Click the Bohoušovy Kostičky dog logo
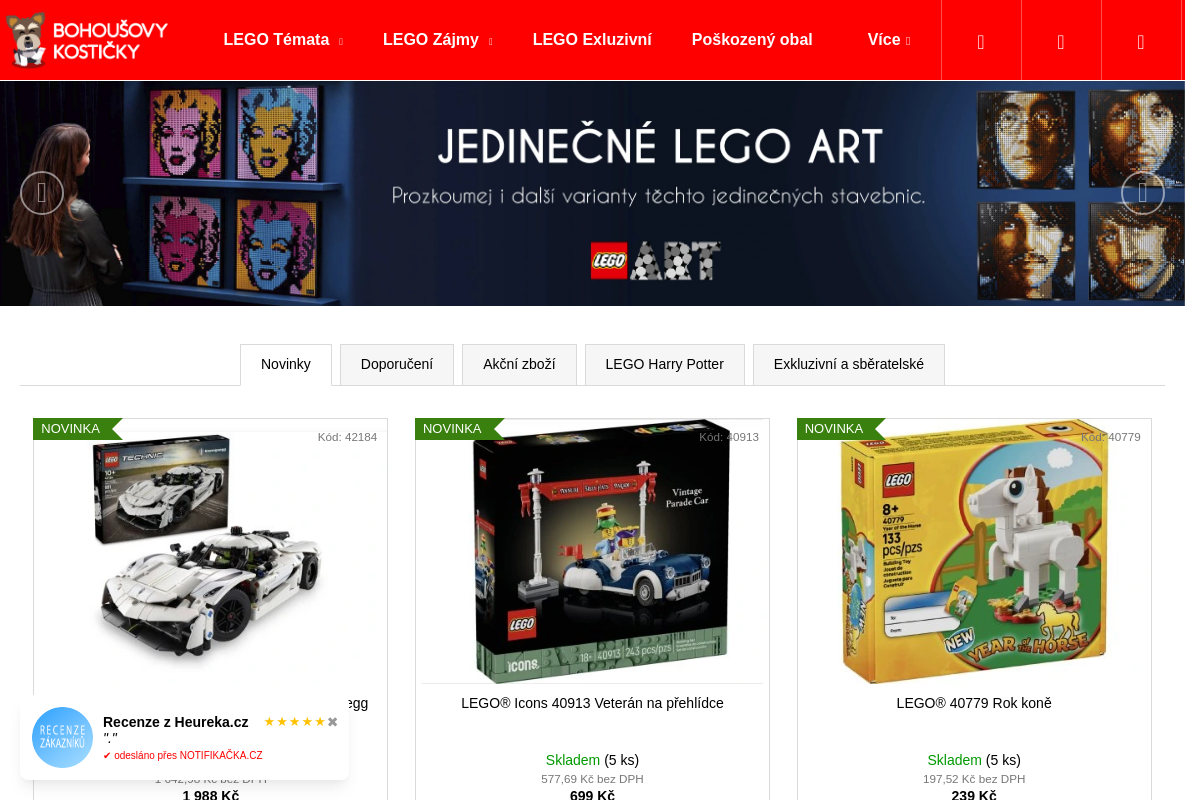Screen dimensions: 1200x800 pos(86,40)
